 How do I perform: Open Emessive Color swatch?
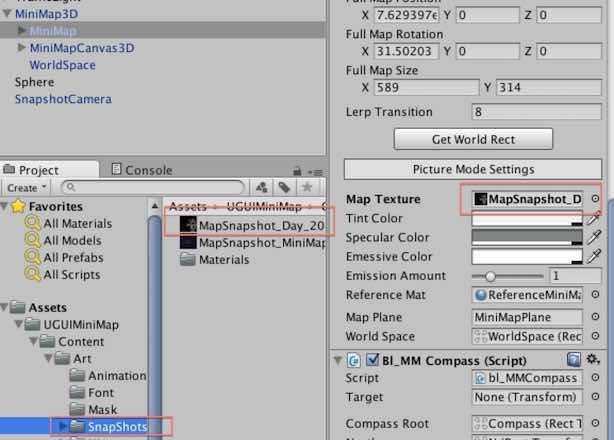(527, 257)
